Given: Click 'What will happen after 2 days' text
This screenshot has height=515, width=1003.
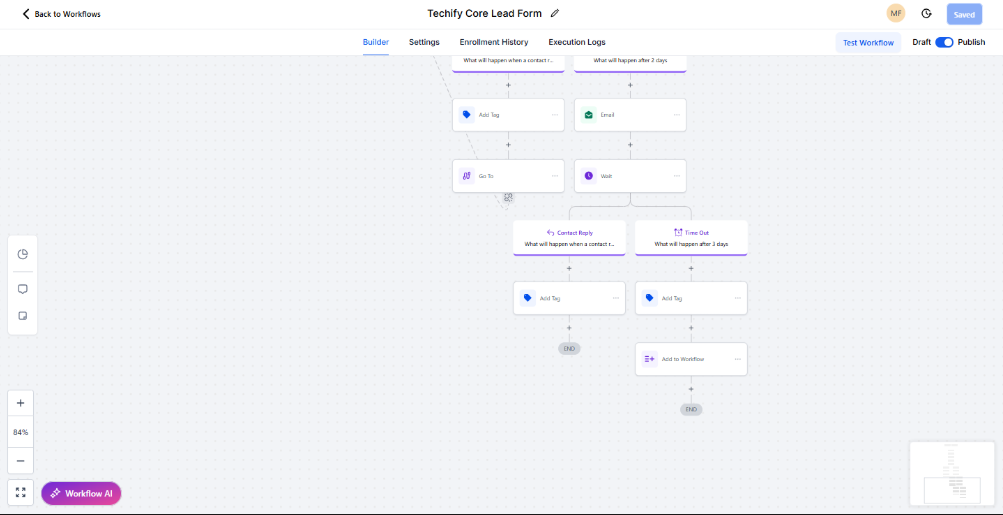Looking at the screenshot, I should [630, 61].
